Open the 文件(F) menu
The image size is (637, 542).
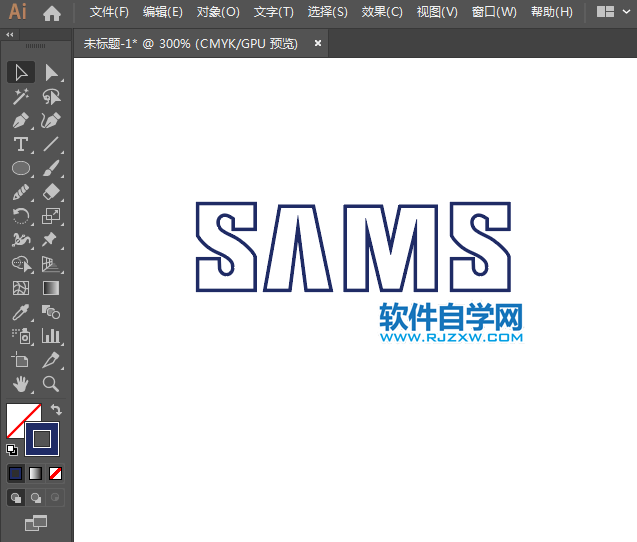109,12
